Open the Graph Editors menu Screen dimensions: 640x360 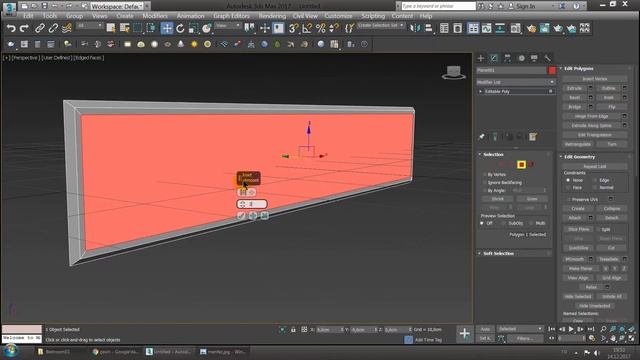231,16
